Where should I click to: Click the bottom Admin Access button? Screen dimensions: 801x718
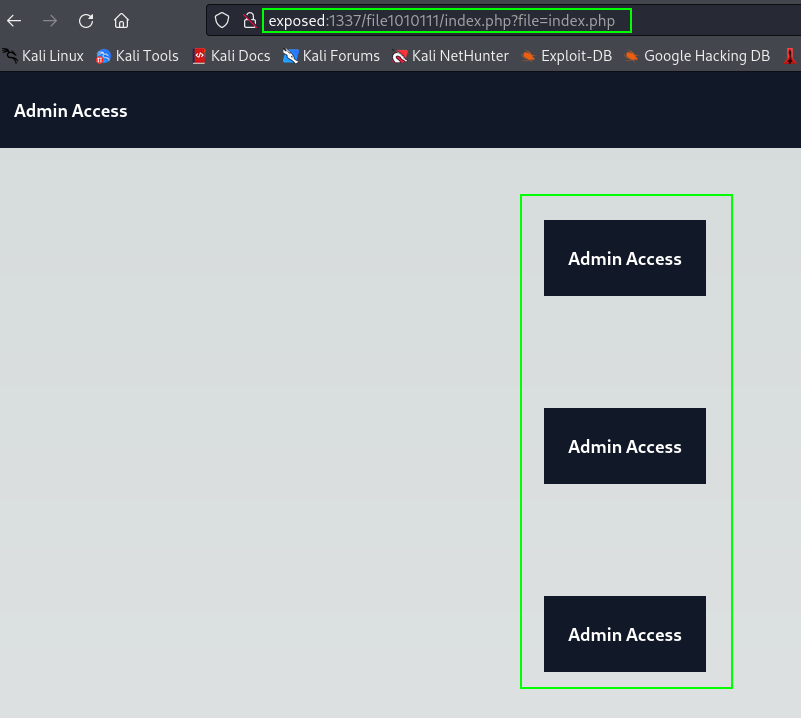click(x=625, y=634)
